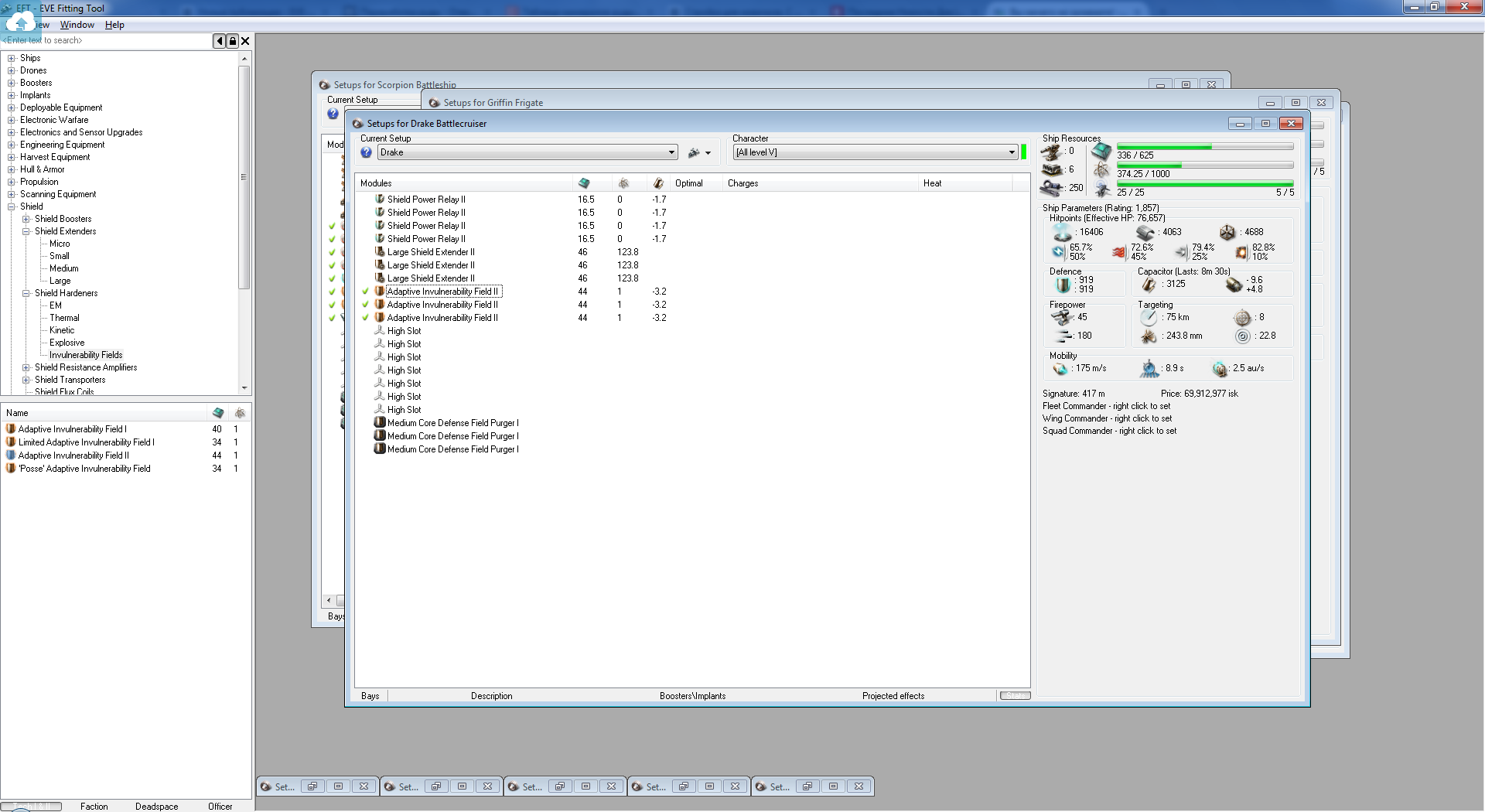Select the Officer filter tab
This screenshot has width=1485, height=812.
click(220, 807)
